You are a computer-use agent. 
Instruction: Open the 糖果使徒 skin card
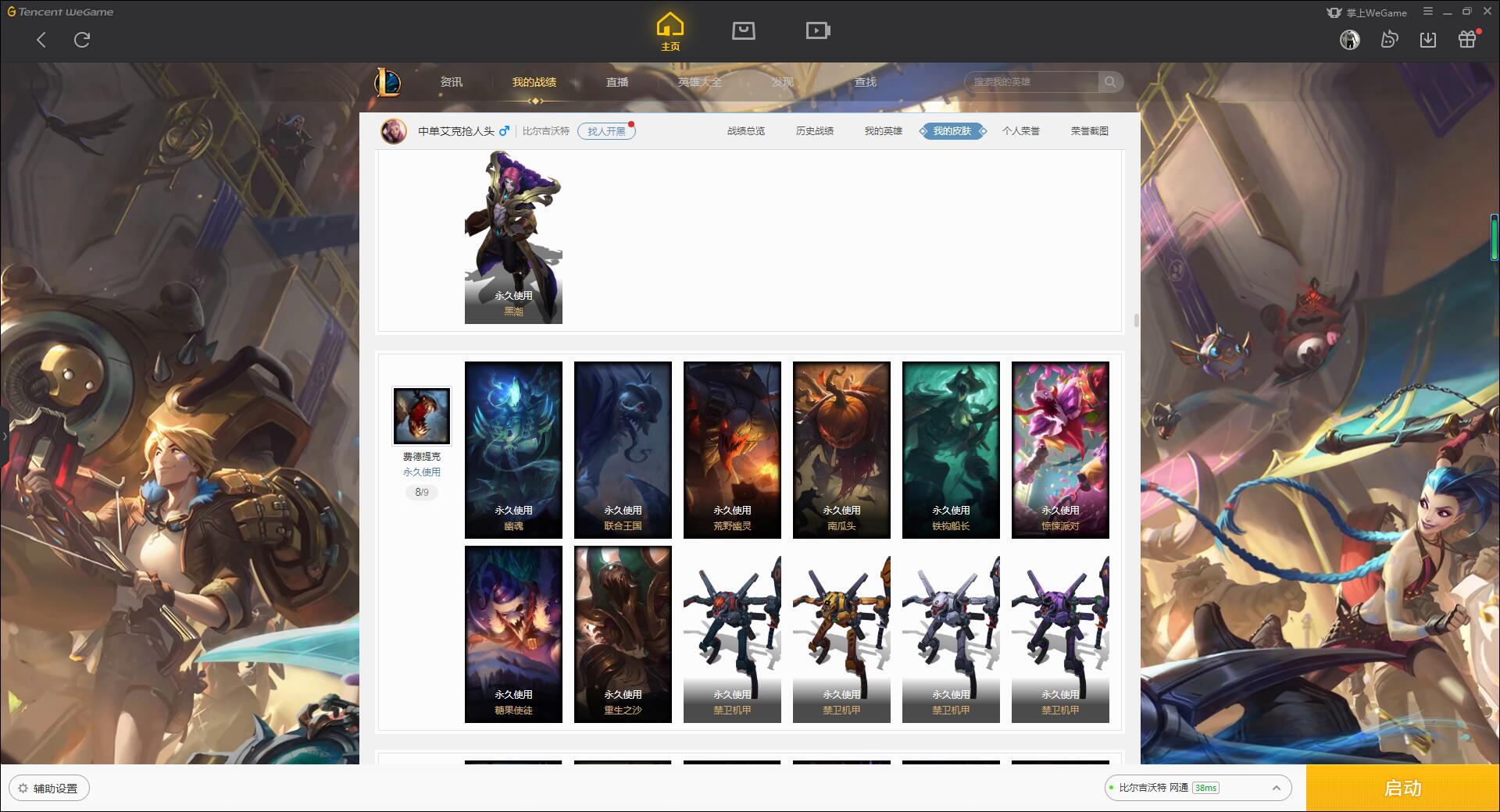[x=513, y=634]
